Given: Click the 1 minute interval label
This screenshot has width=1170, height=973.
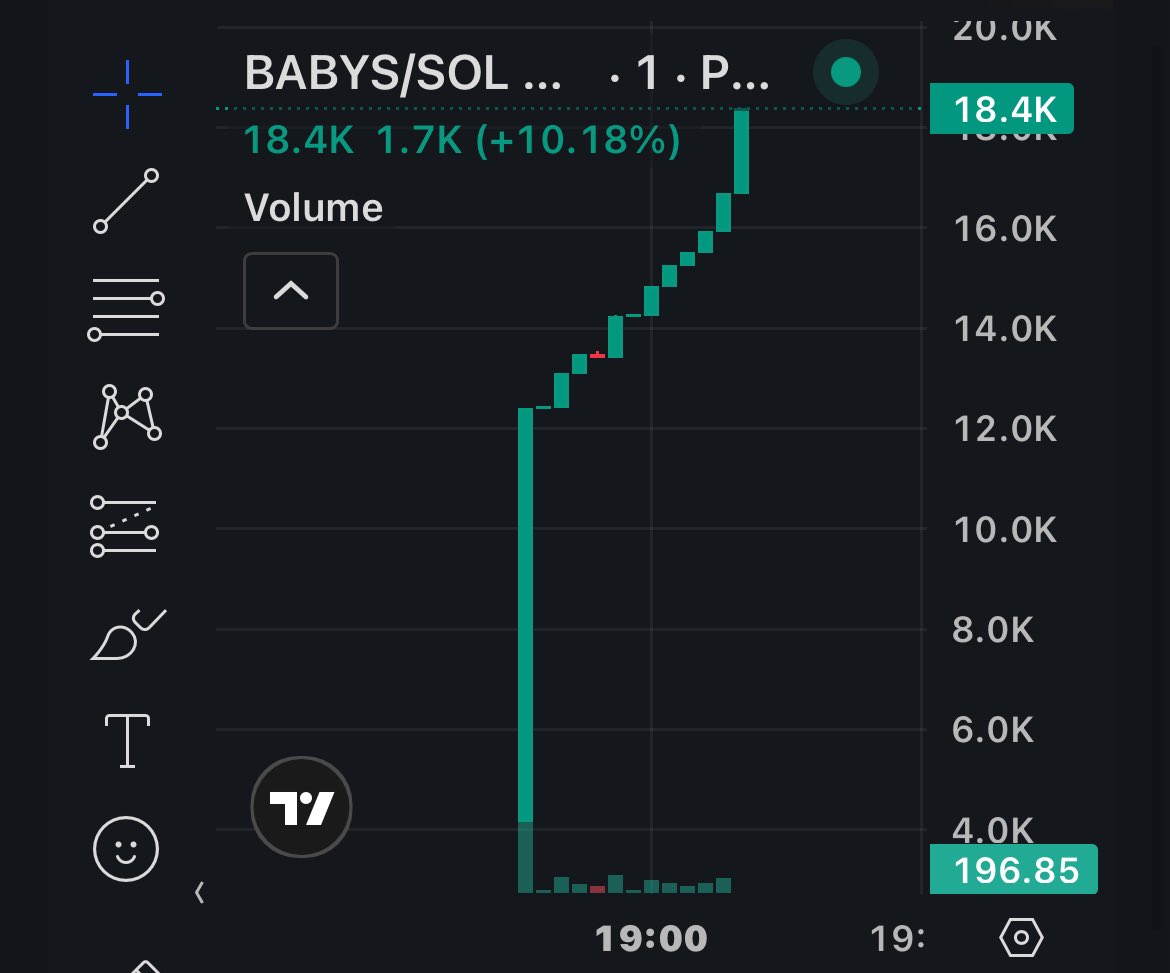Looking at the screenshot, I should pos(647,73).
